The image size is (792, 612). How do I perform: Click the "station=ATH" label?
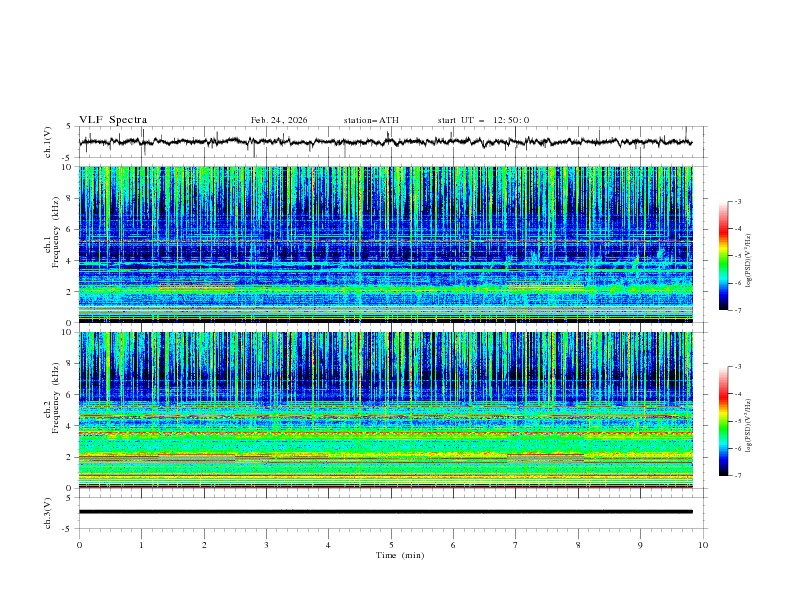coord(371,120)
